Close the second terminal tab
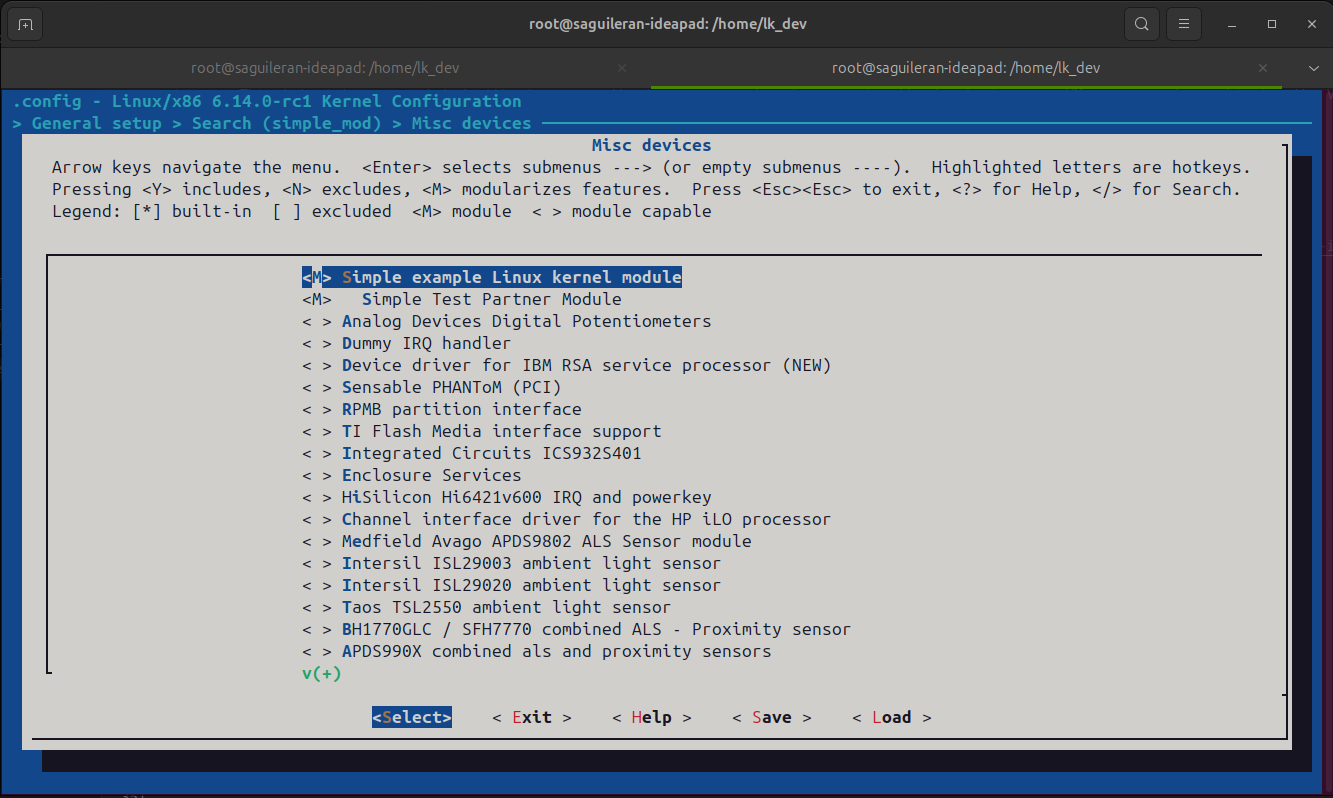This screenshot has height=798, width=1333. pyautogui.click(x=1262, y=69)
